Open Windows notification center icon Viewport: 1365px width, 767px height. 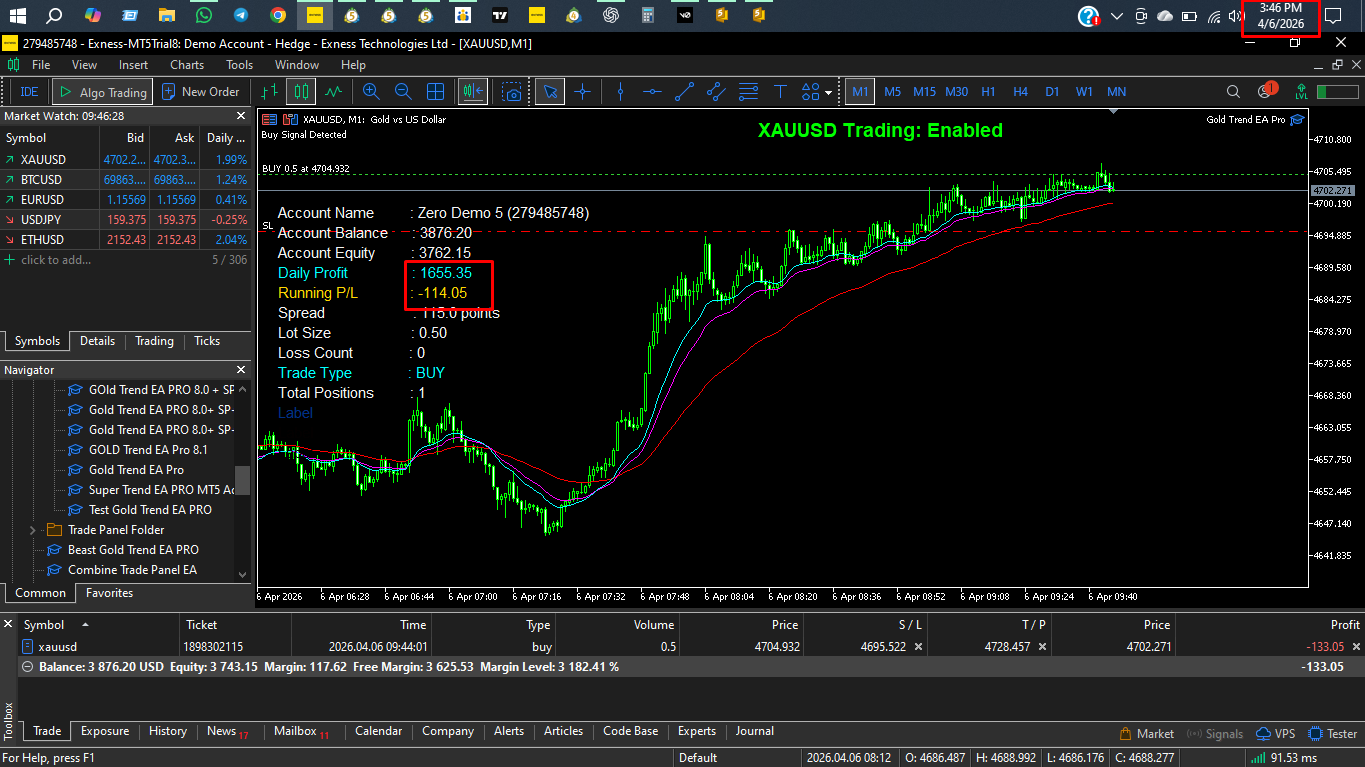1333,15
